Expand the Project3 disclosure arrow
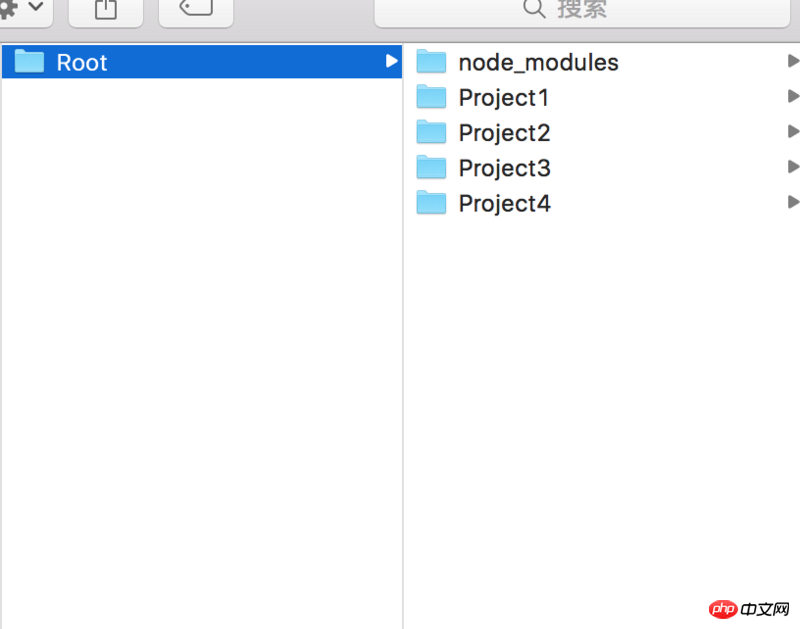The image size is (800, 629). 793,166
